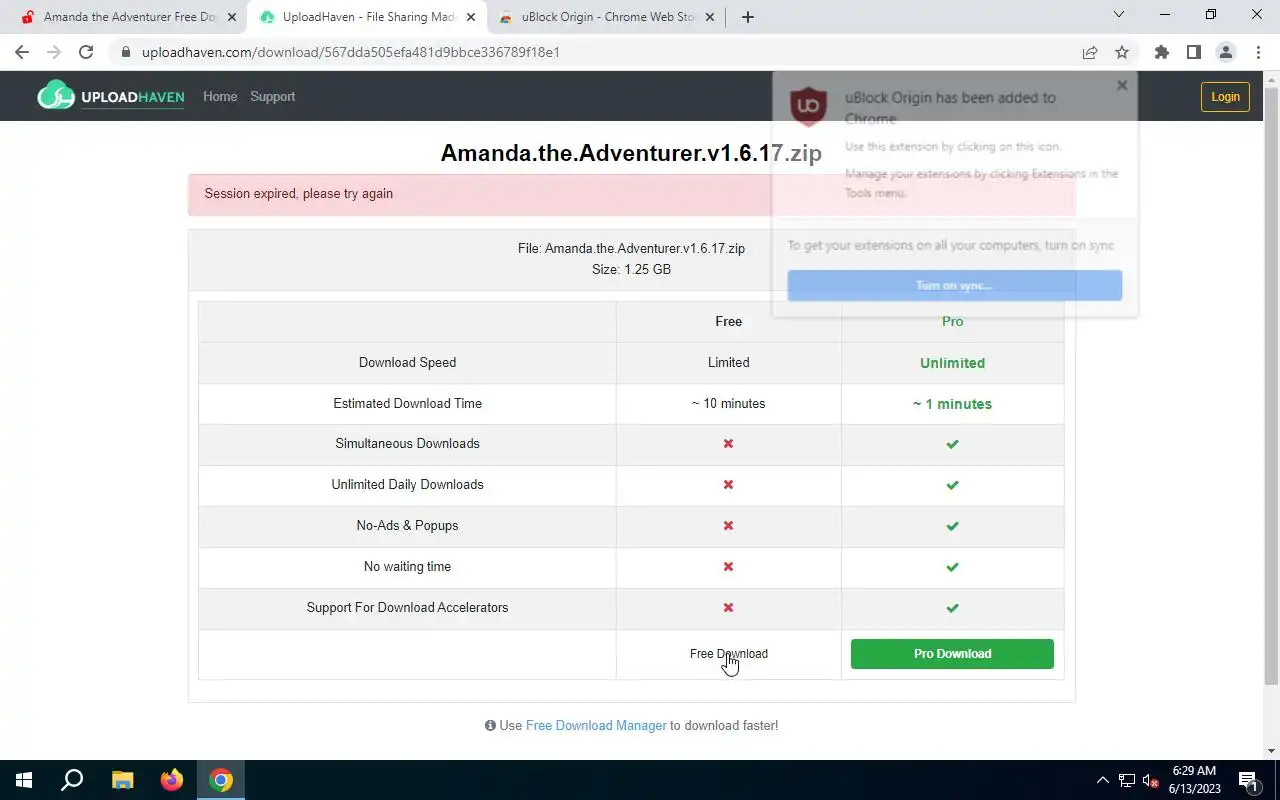1280x800 pixels.
Task: Click the padlock site info icon
Action: [126, 52]
